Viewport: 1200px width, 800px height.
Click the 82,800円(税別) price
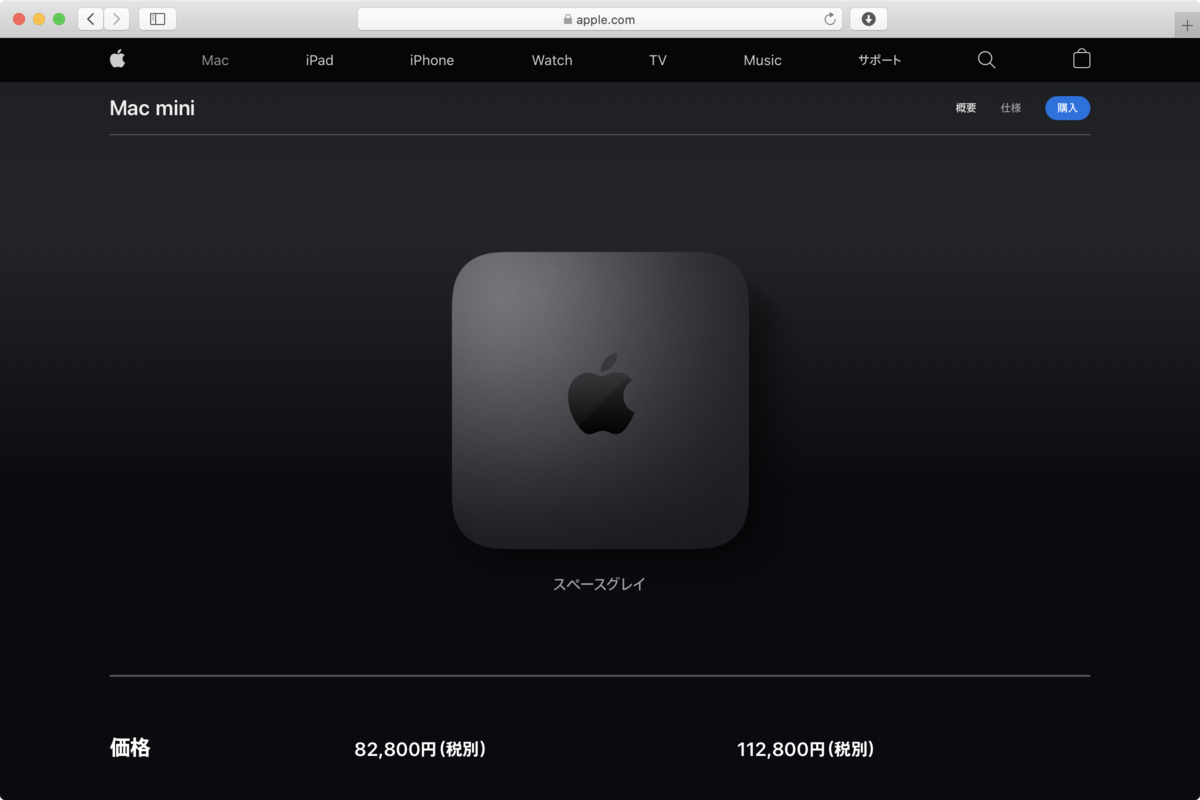(420, 749)
